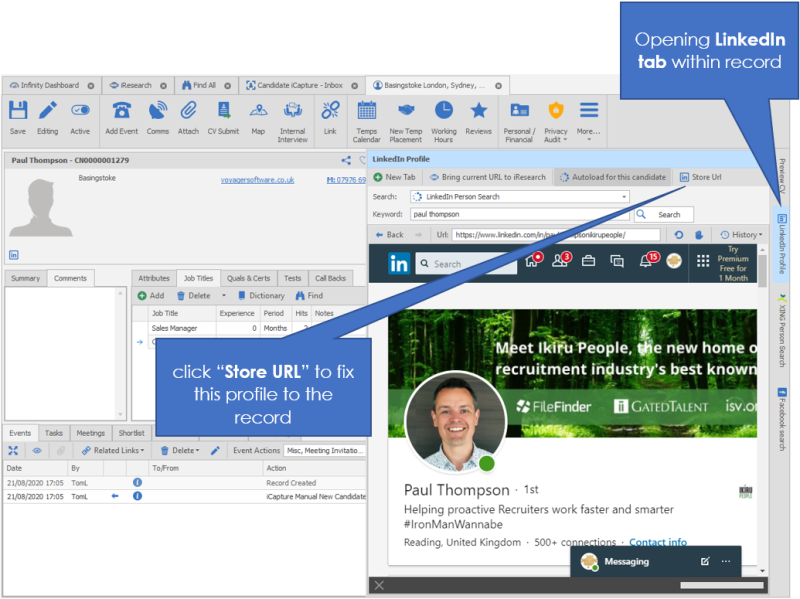Open the voyagersoftware.co.uk link
The height and width of the screenshot is (599, 800).
(x=257, y=180)
